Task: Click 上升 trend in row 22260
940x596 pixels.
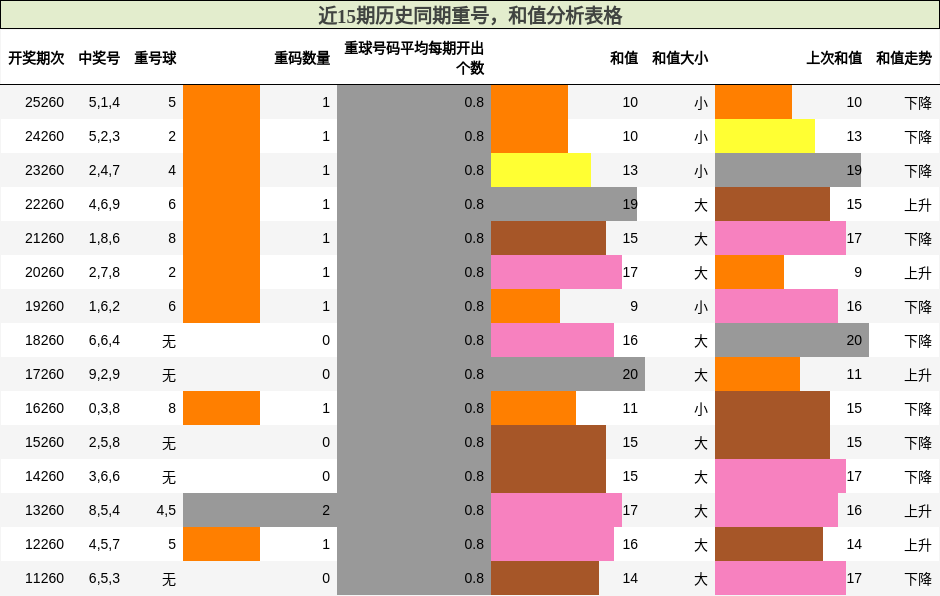Action: coord(918,205)
